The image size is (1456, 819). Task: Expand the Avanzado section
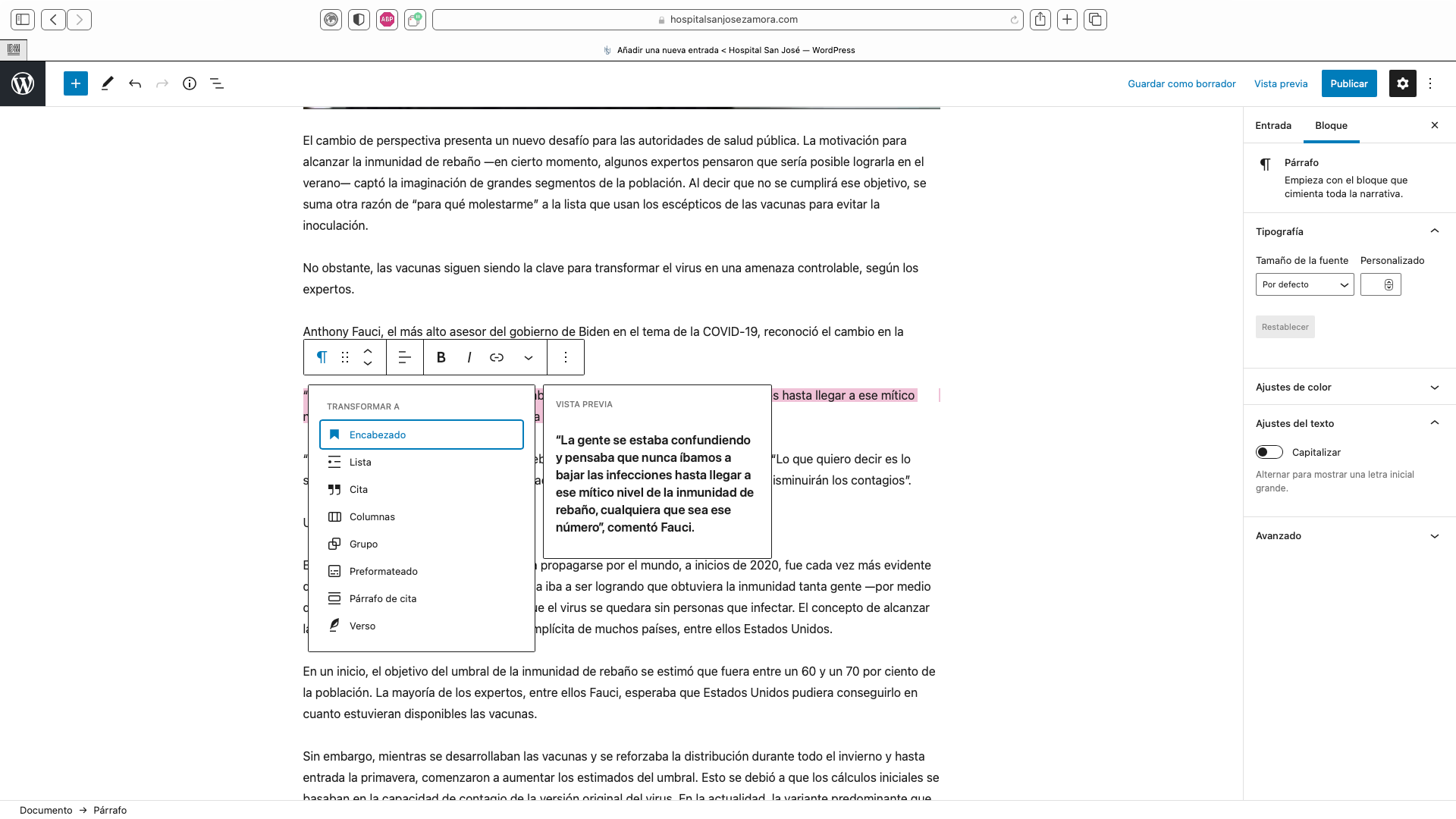(1349, 535)
